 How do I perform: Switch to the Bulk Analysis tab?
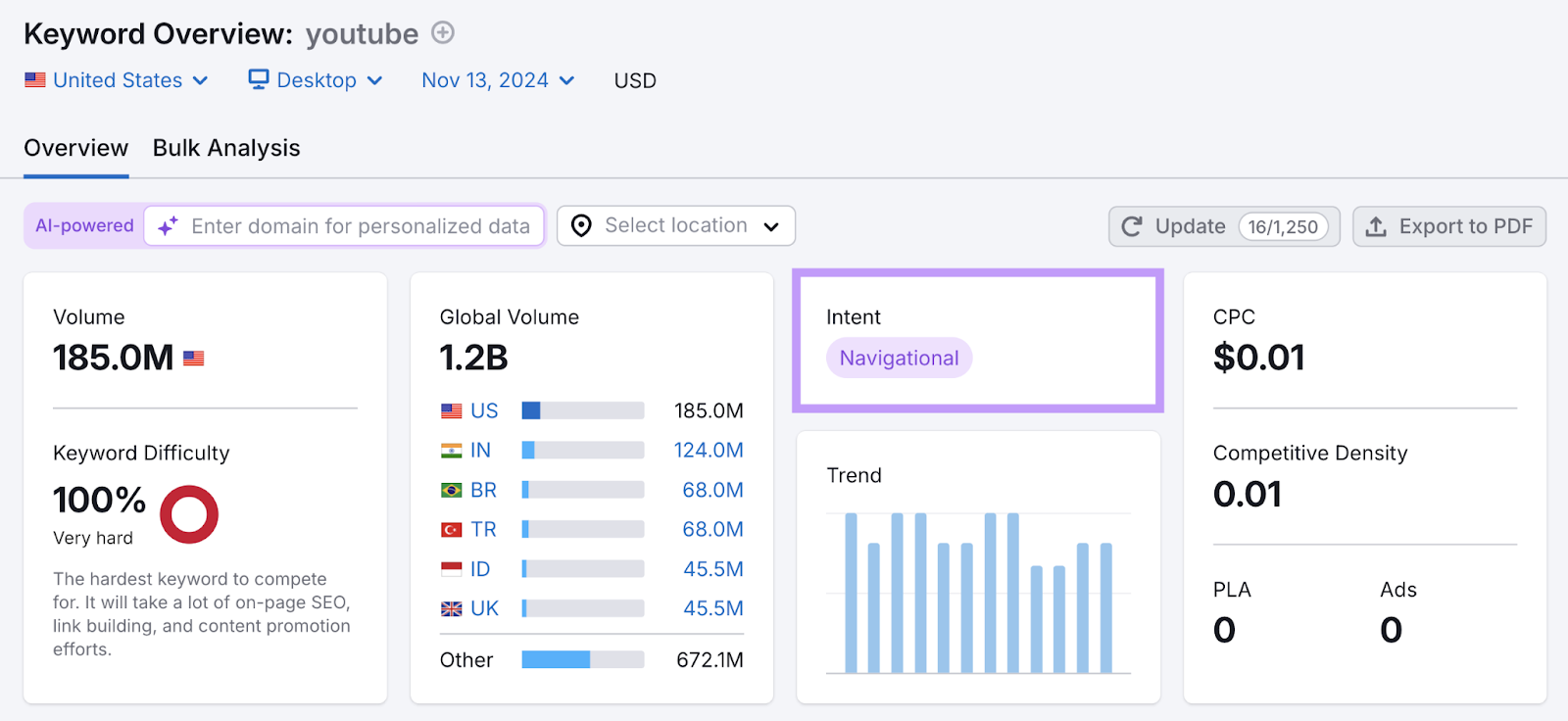pos(226,148)
